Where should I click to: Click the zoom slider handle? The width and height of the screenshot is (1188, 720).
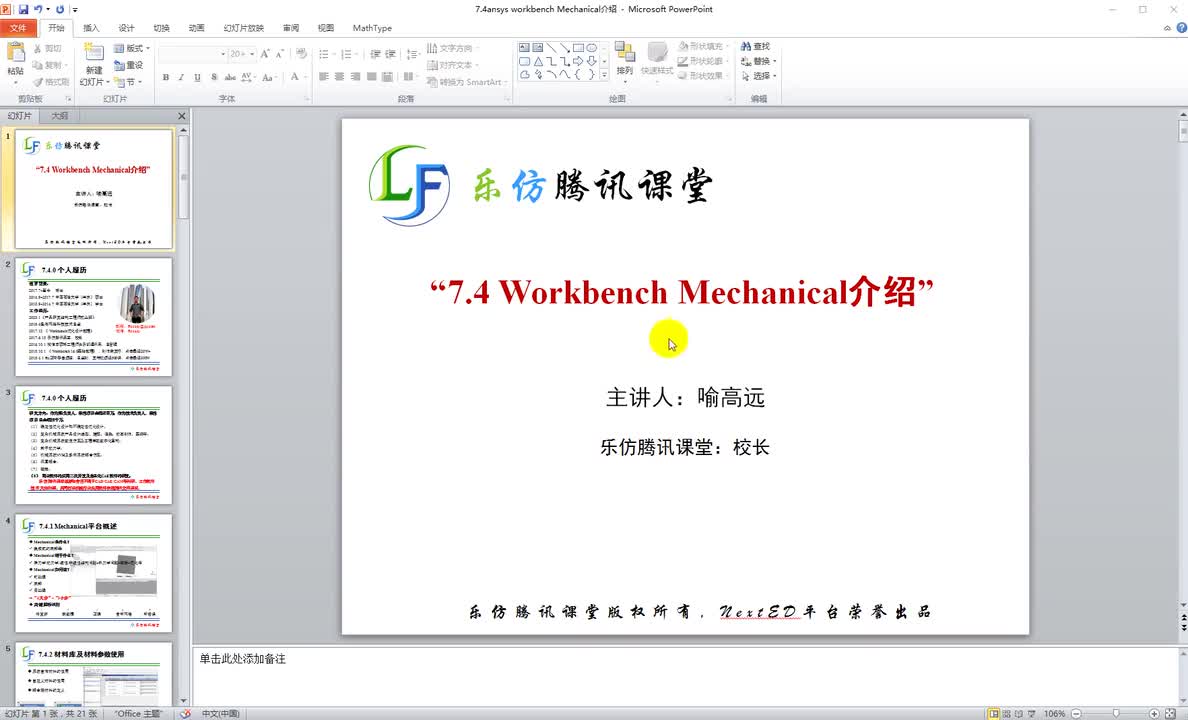[1116, 713]
